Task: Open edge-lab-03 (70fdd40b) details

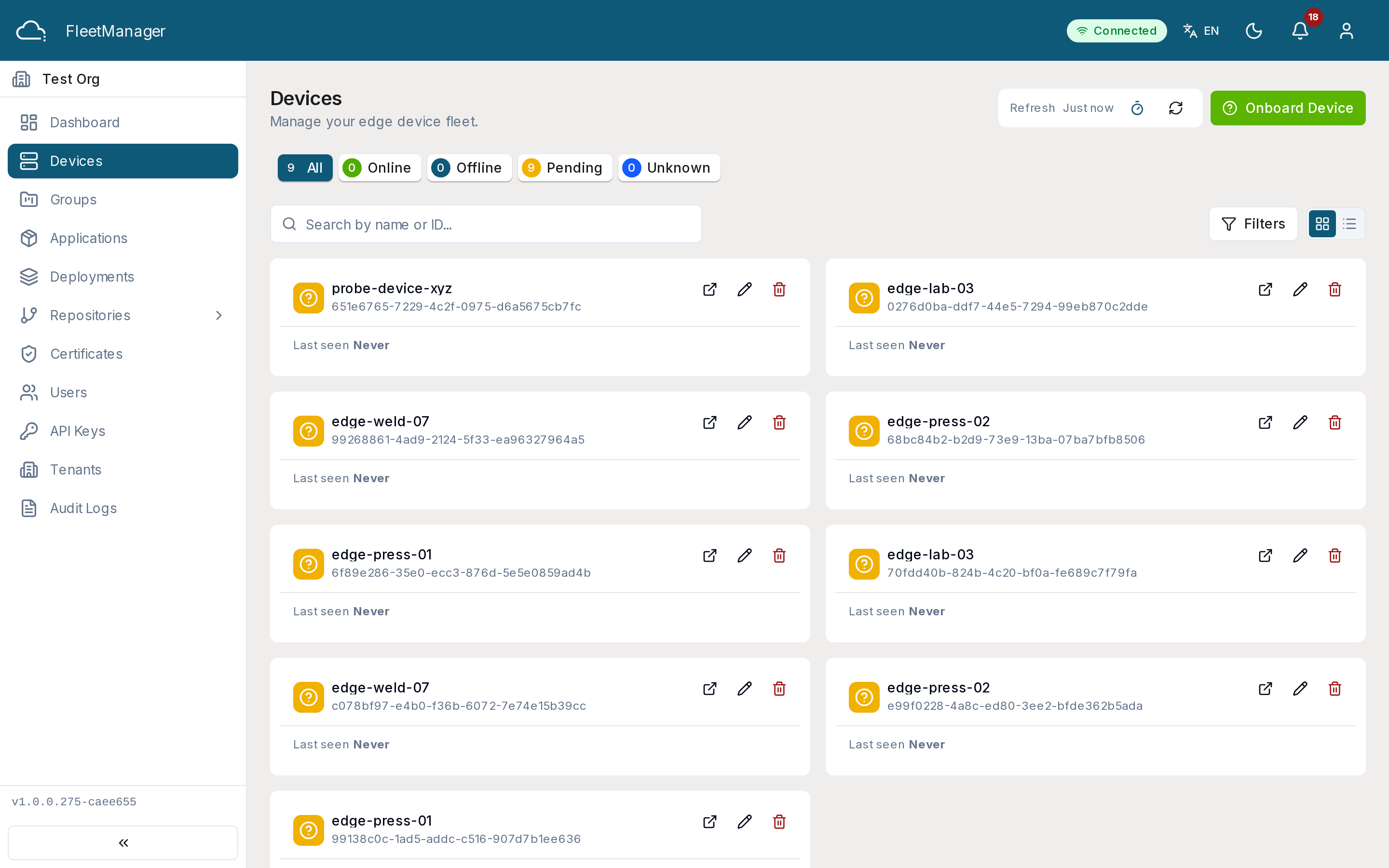Action: [1265, 556]
